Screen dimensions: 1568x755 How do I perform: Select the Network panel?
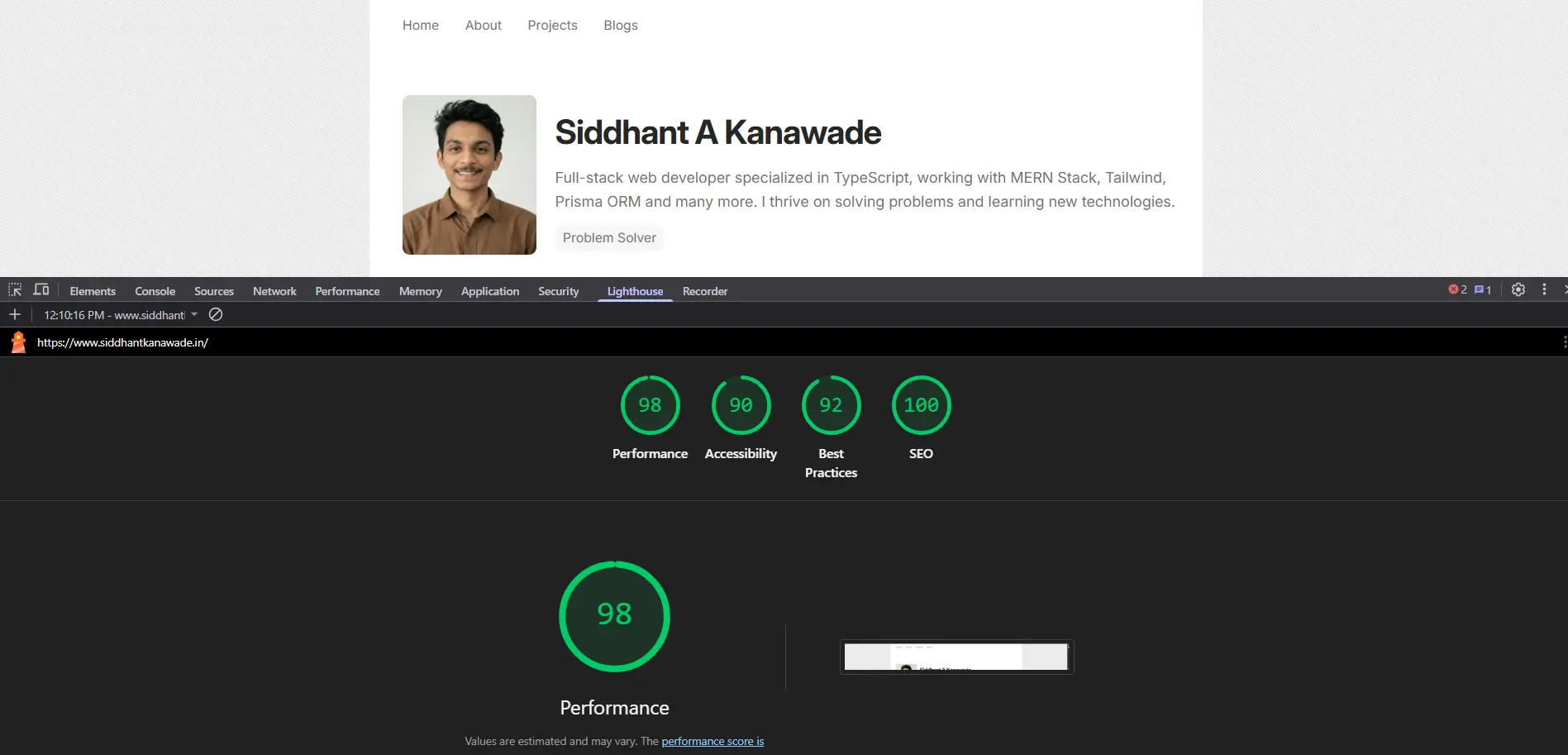274,291
